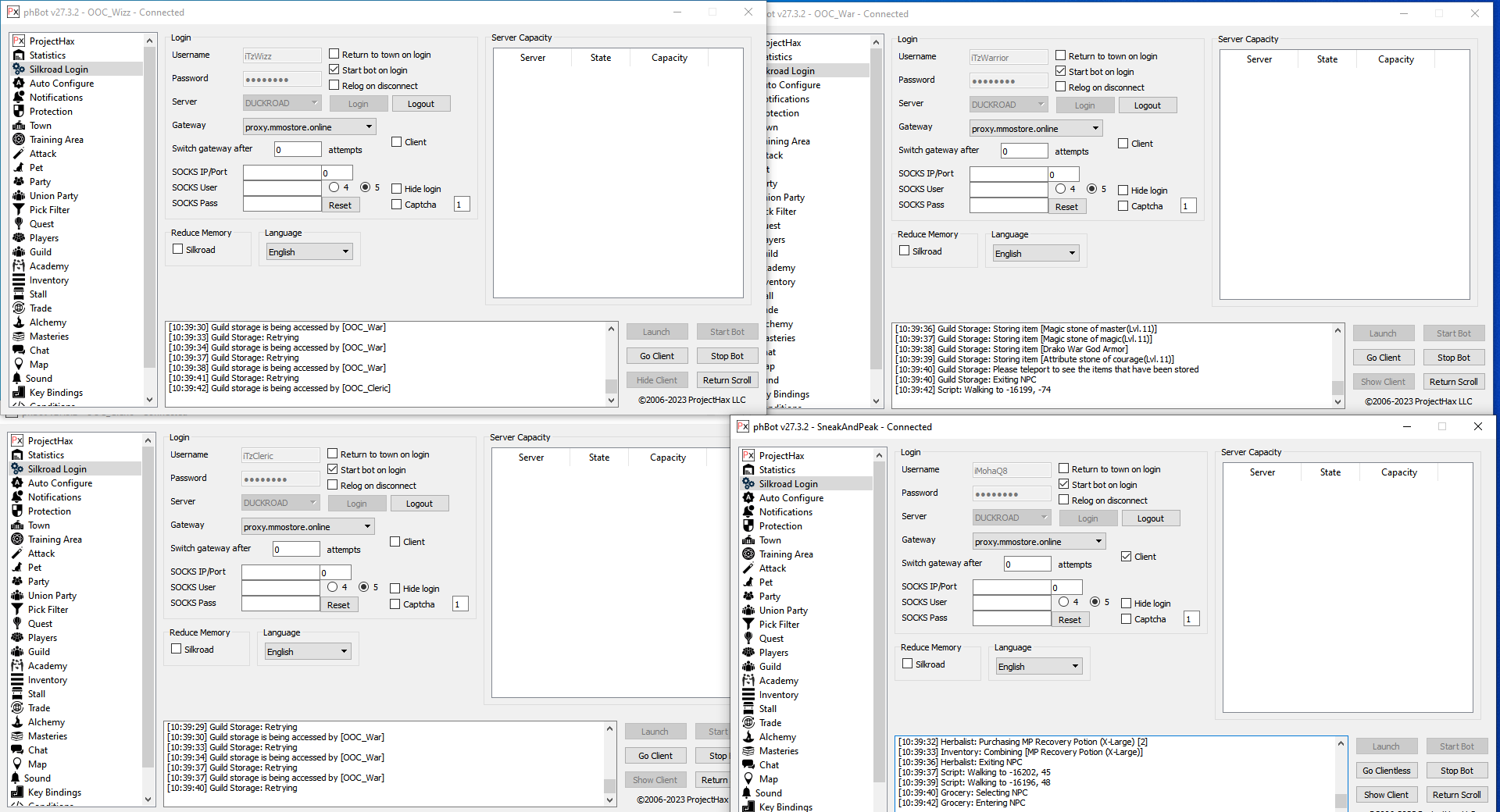This screenshot has height=812, width=1500.
Task: Click the Inventory icon in the SneakAndPeak window
Action: (x=748, y=695)
